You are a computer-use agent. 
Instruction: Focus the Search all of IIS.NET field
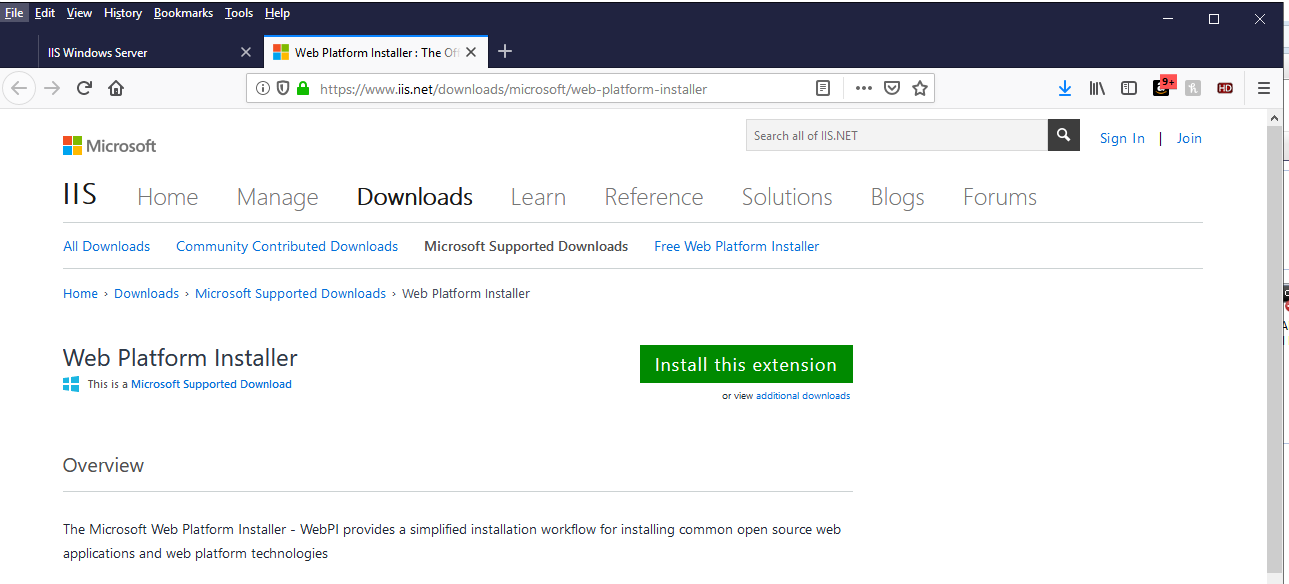(x=896, y=135)
